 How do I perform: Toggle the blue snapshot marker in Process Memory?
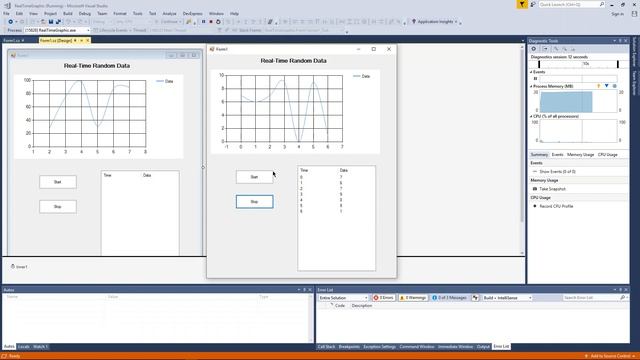click(x=607, y=86)
